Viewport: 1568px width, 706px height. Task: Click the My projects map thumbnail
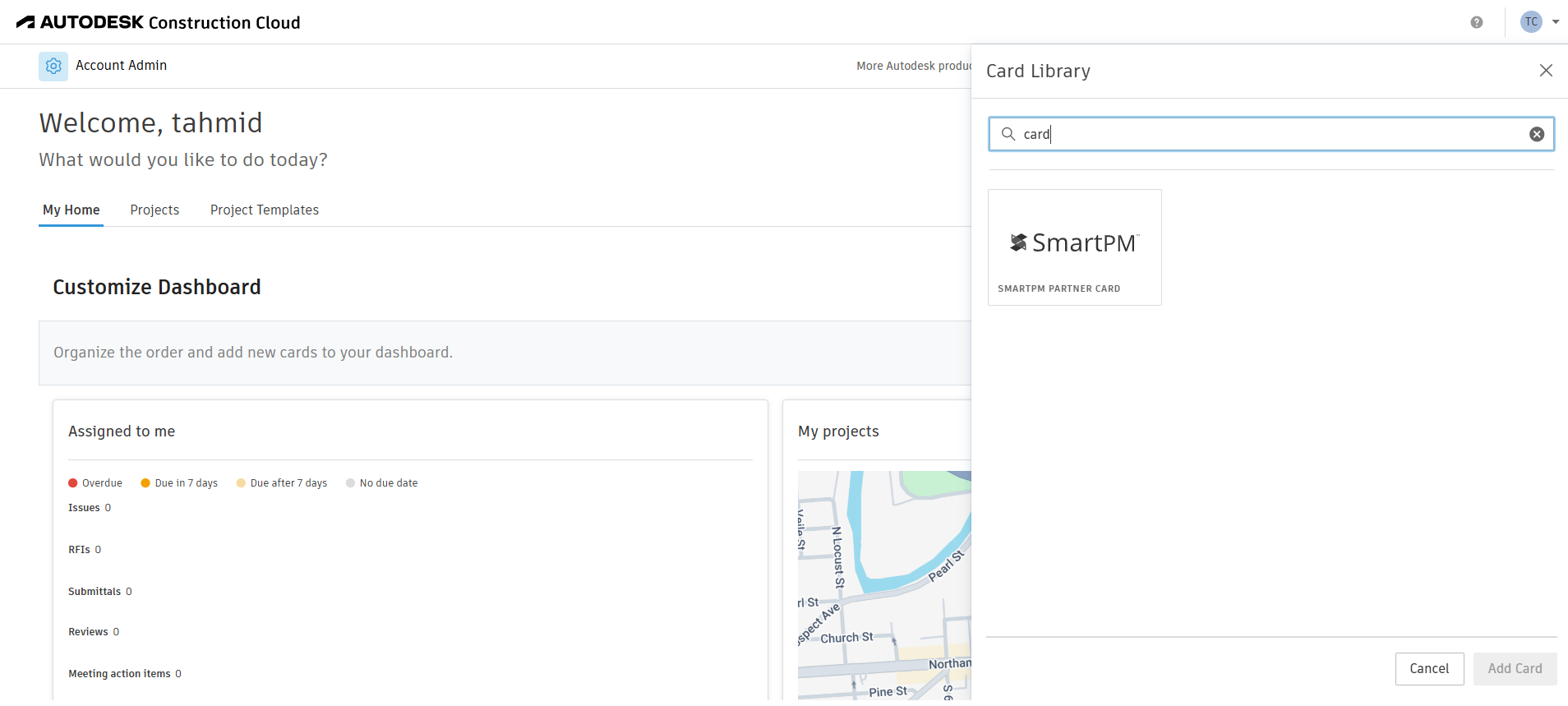884,585
